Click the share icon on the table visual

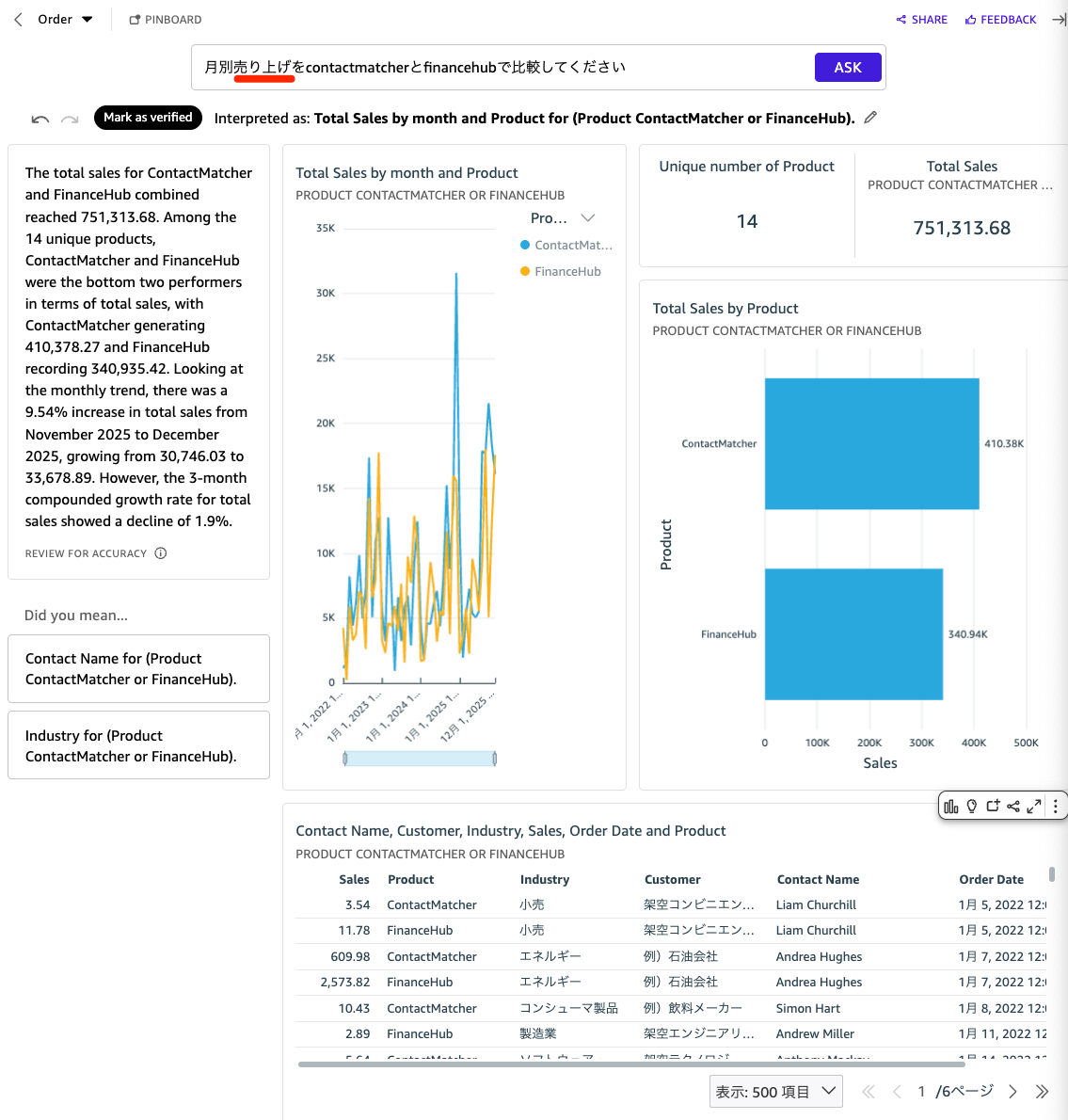pyautogui.click(x=1013, y=806)
